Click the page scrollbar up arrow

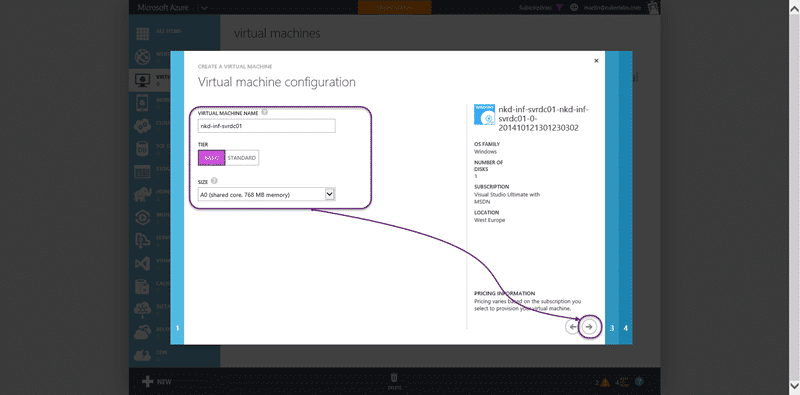click(795, 4)
